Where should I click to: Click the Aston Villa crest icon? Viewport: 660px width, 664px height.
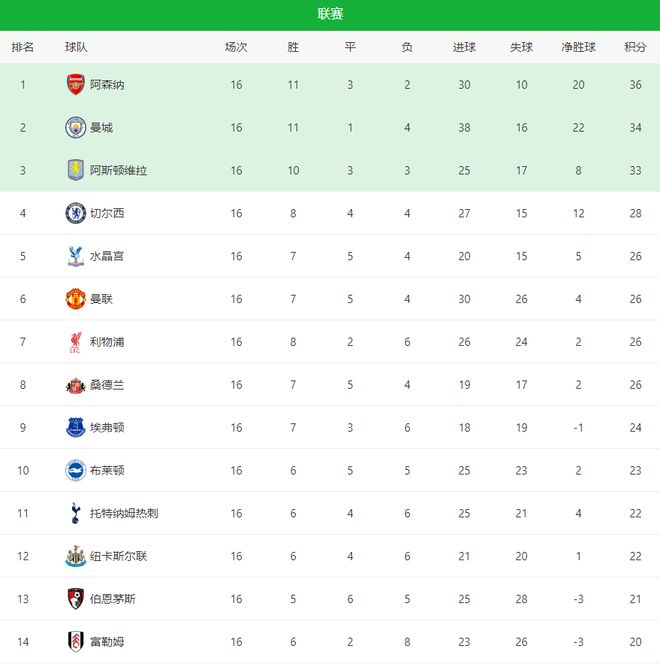coord(75,170)
